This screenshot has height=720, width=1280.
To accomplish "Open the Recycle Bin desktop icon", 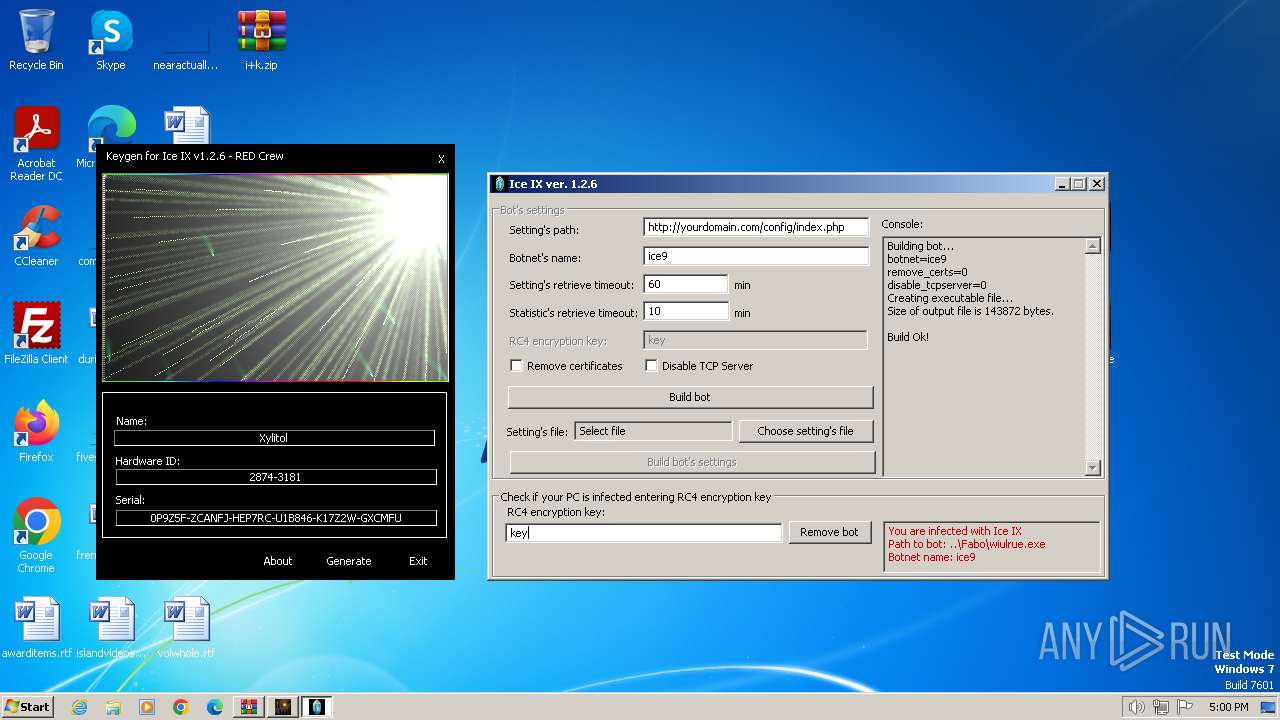I will click(x=36, y=40).
